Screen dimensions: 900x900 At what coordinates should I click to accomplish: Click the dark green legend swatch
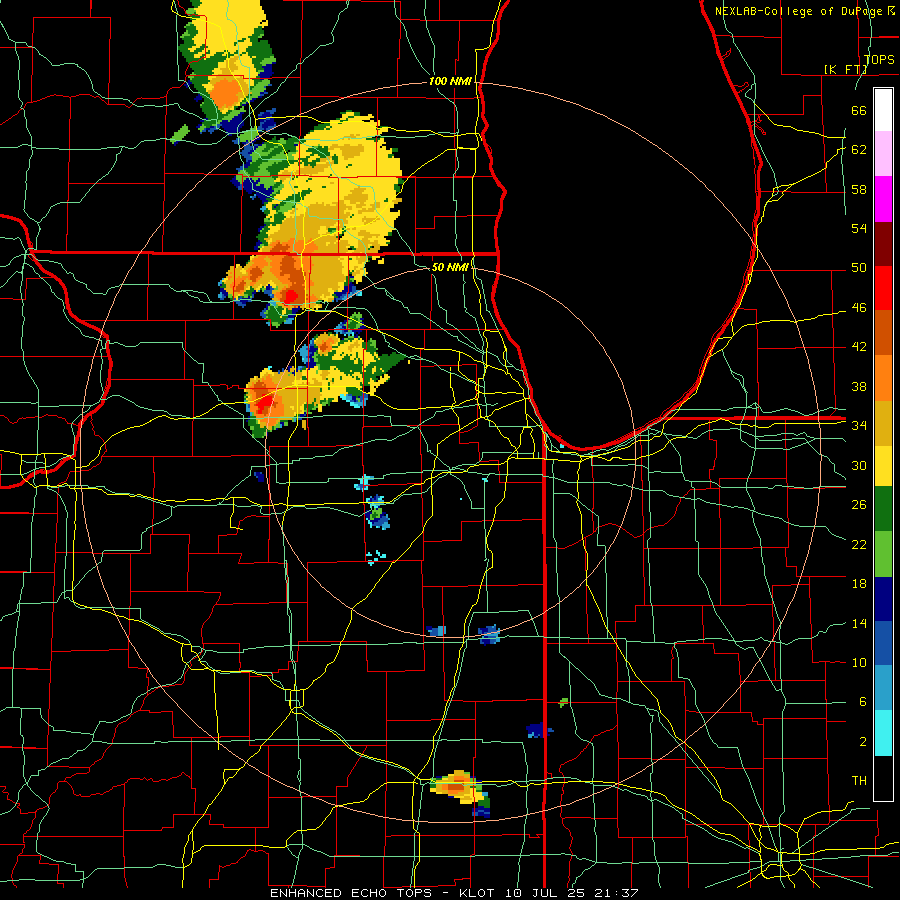(883, 509)
